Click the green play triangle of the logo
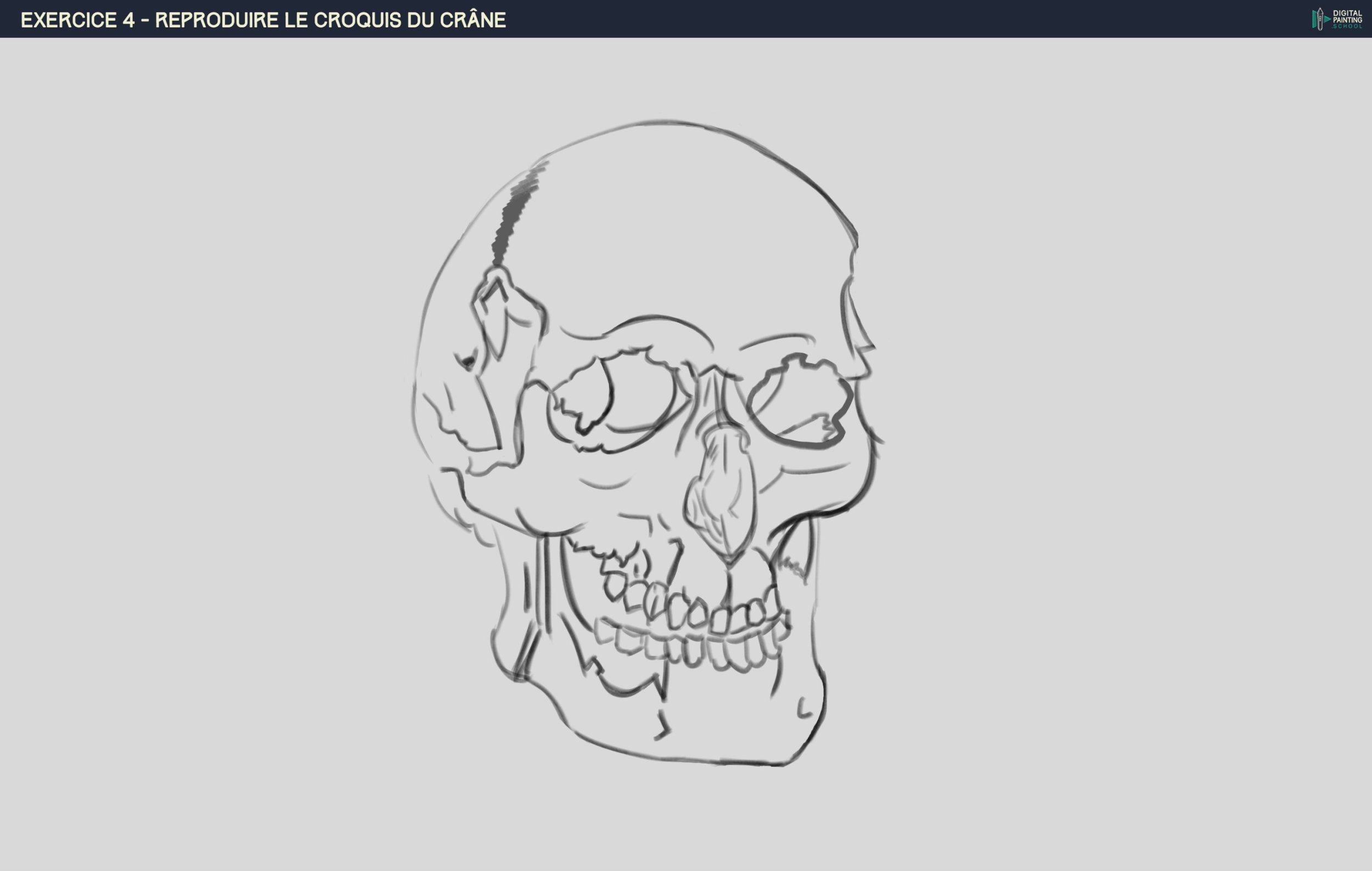1372x871 pixels. tap(1327, 20)
